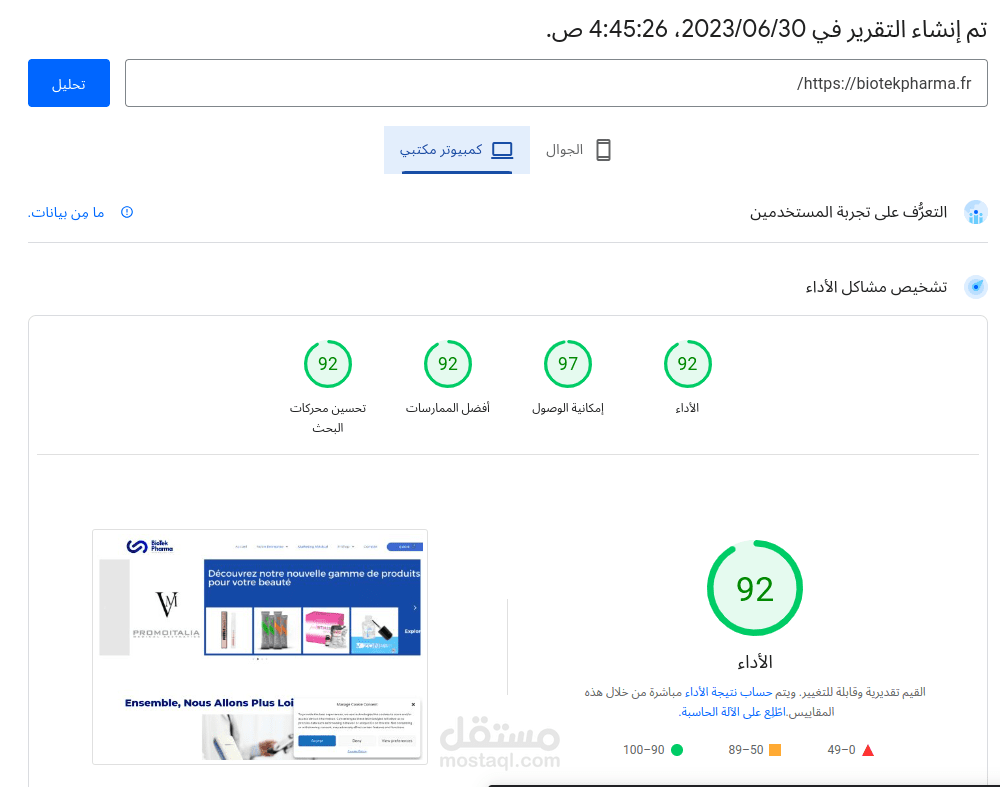Screen dimensions: 1000x787
Task: Click the تشخيص مشاكل الأداء heading
Action: pyautogui.click(x=876, y=287)
